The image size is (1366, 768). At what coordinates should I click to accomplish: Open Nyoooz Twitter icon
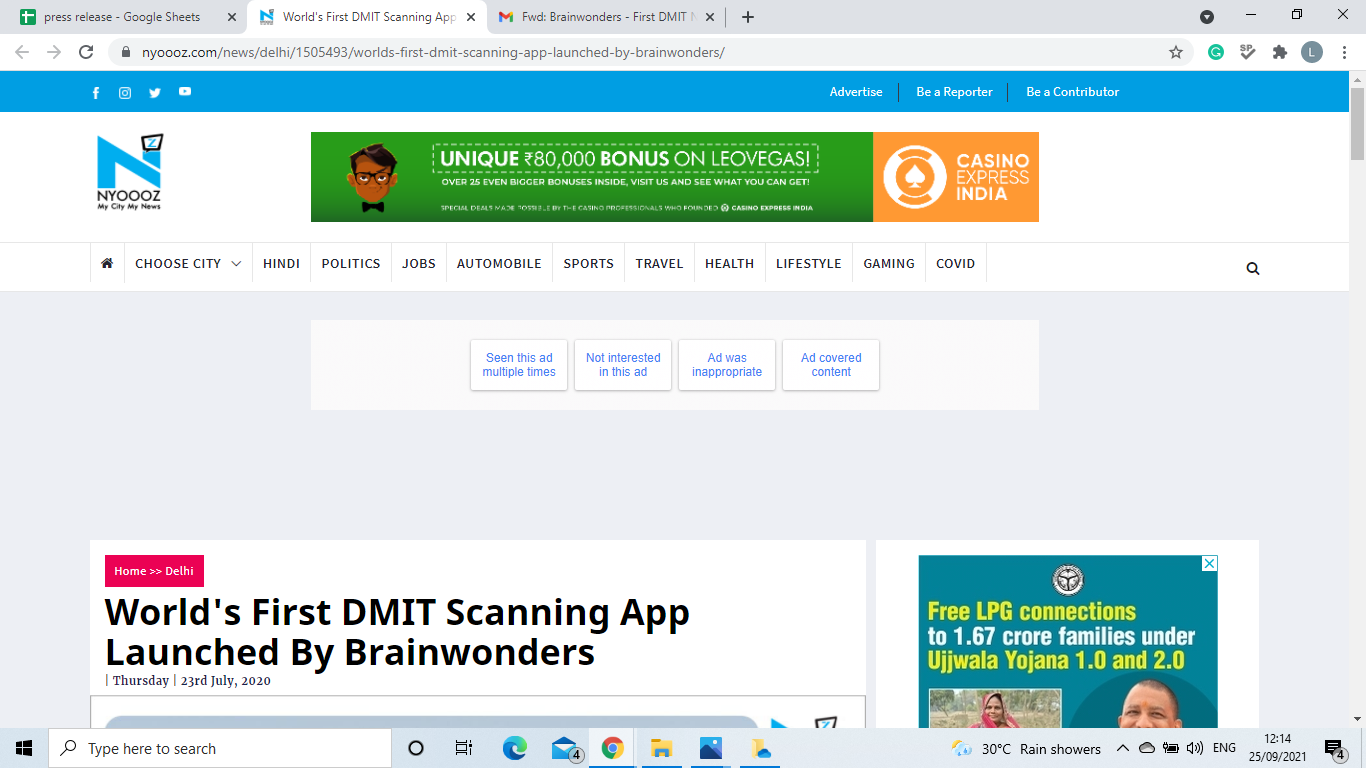[155, 93]
